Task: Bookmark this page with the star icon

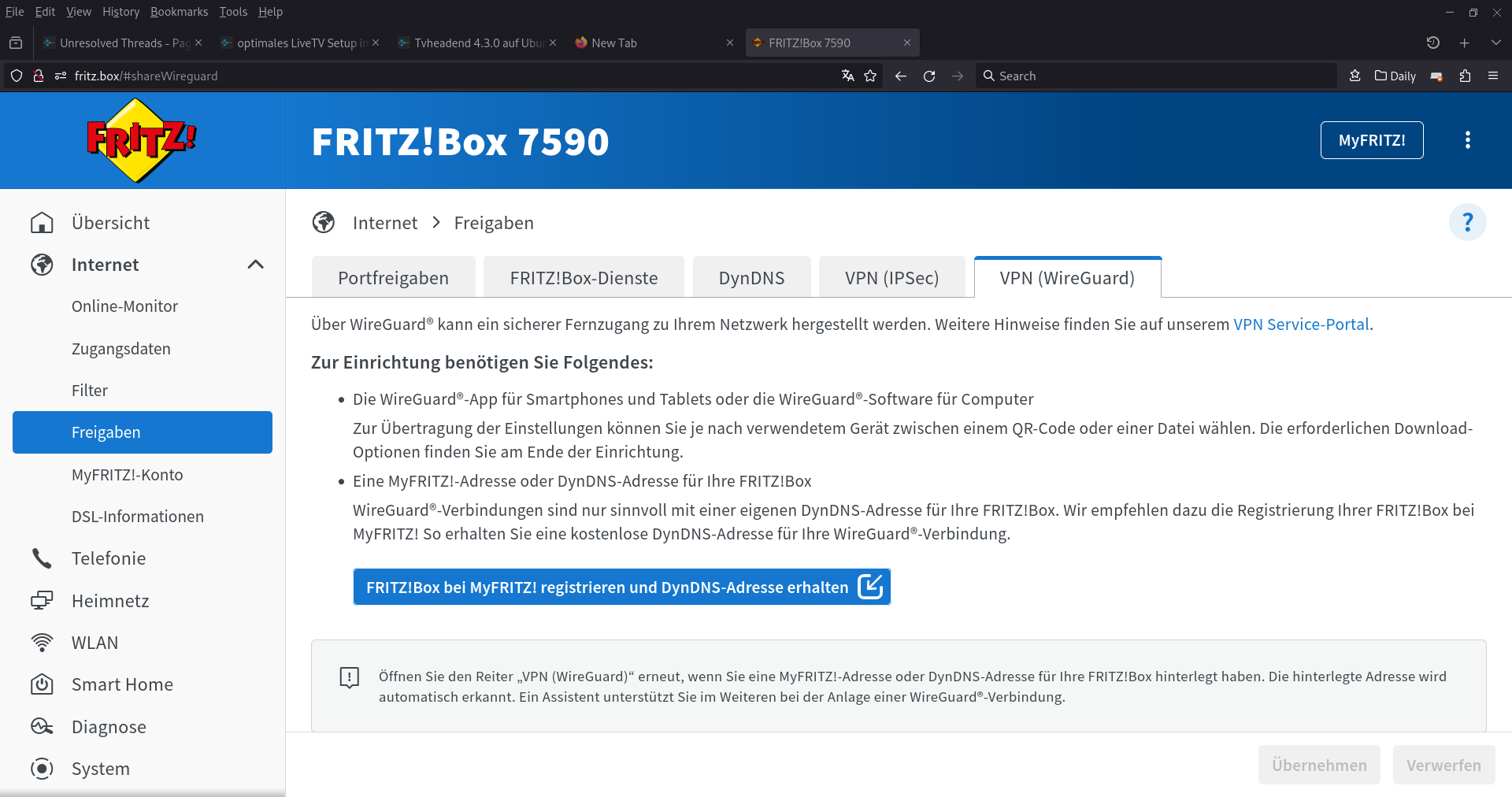Action: pyautogui.click(x=870, y=76)
